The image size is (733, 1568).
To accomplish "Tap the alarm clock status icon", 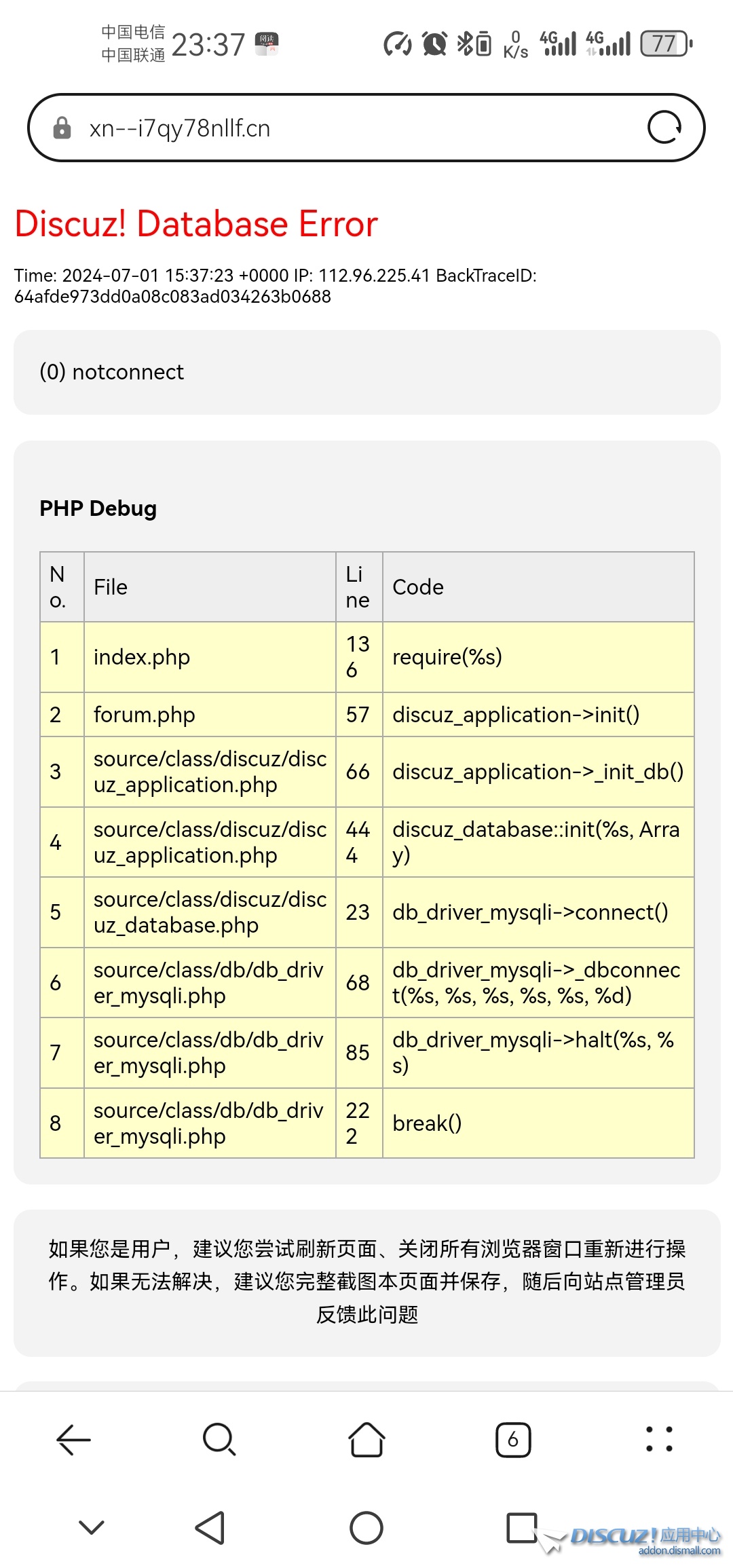I will (434, 44).
